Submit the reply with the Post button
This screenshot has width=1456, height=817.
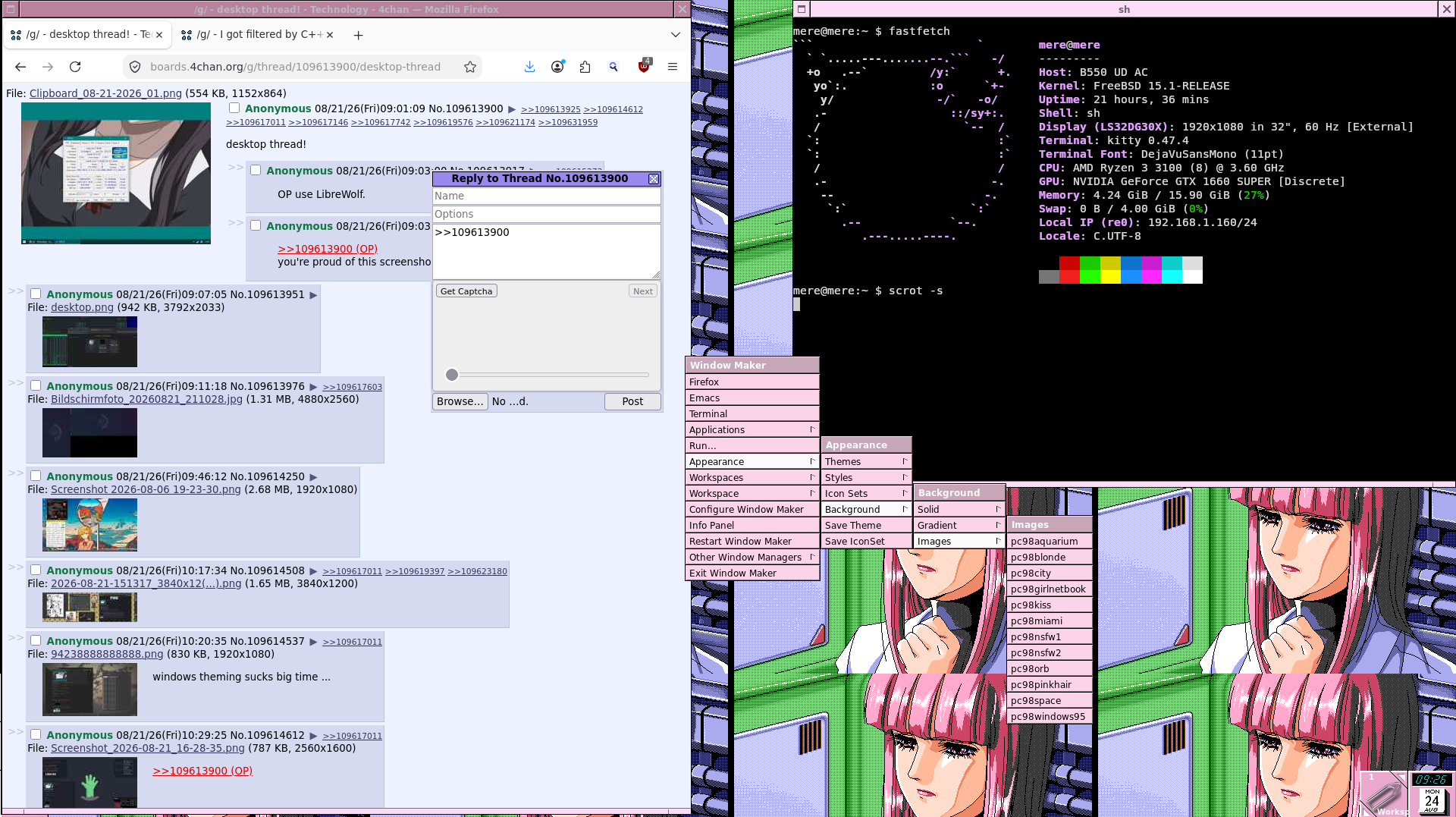tap(632, 402)
